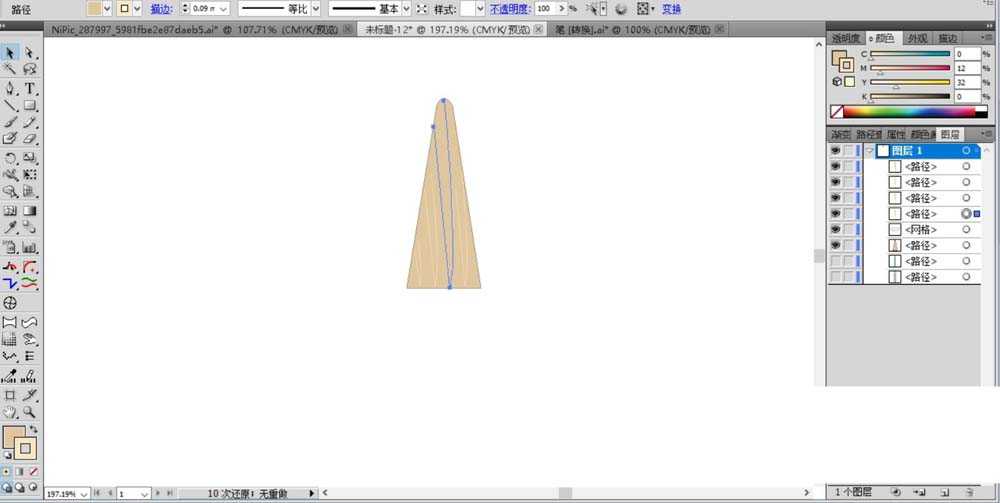Viewport: 1000px width, 503px height.
Task: Select the Magic Wand tool
Action: point(10,69)
